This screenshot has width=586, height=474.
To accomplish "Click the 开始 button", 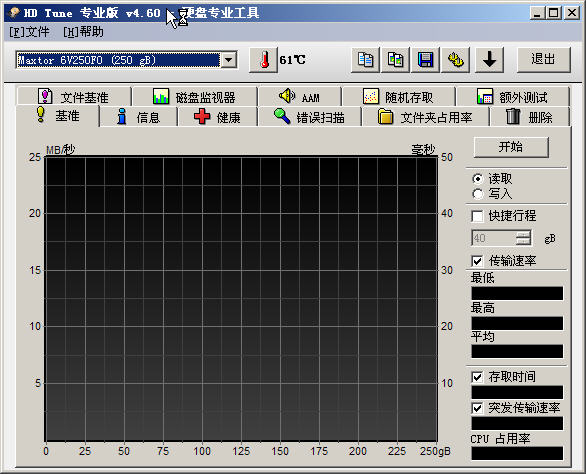I will [x=511, y=147].
